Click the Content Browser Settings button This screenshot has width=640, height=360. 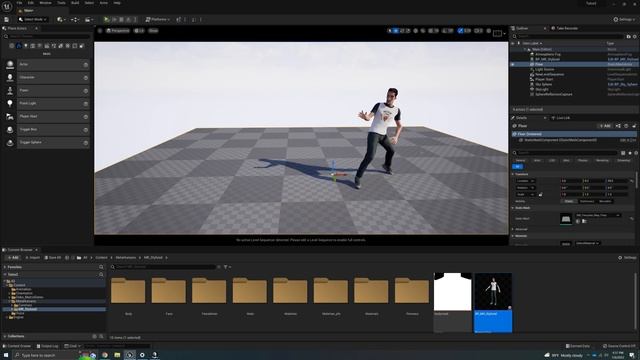point(627,258)
